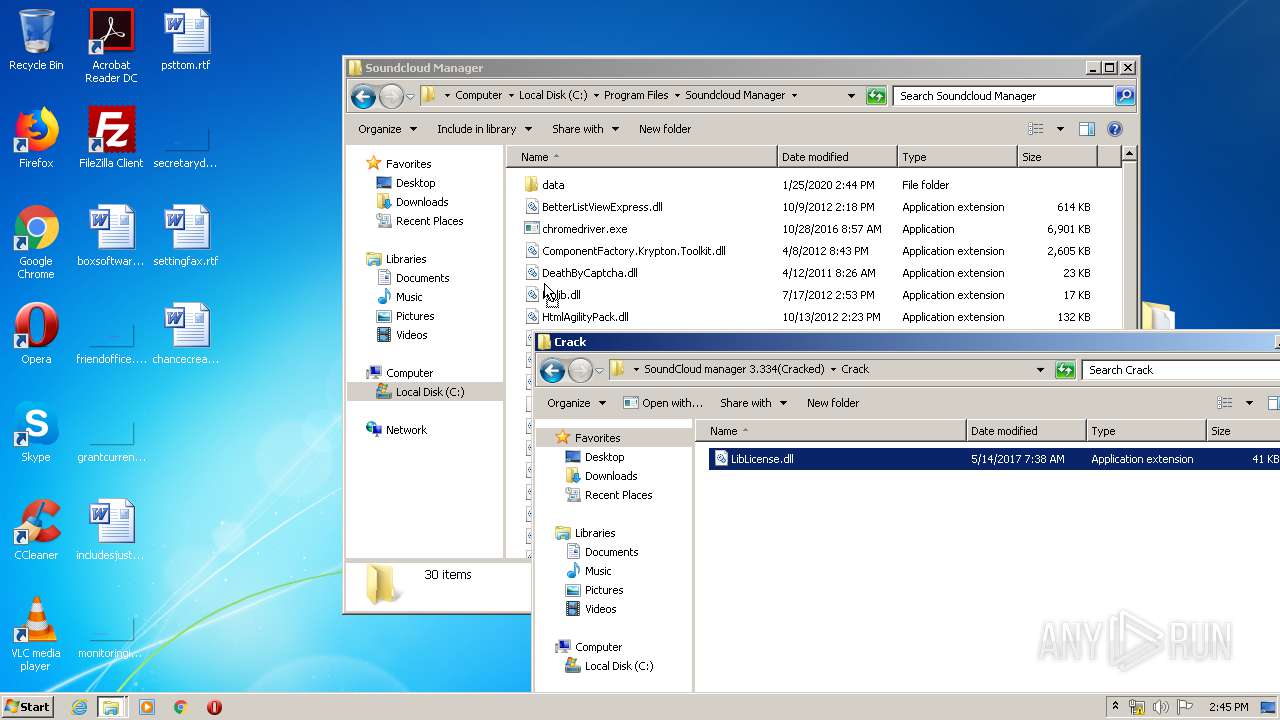Viewport: 1280px width, 720px height.
Task: Click Windows Explorer taskbar button
Action: click(x=111, y=707)
